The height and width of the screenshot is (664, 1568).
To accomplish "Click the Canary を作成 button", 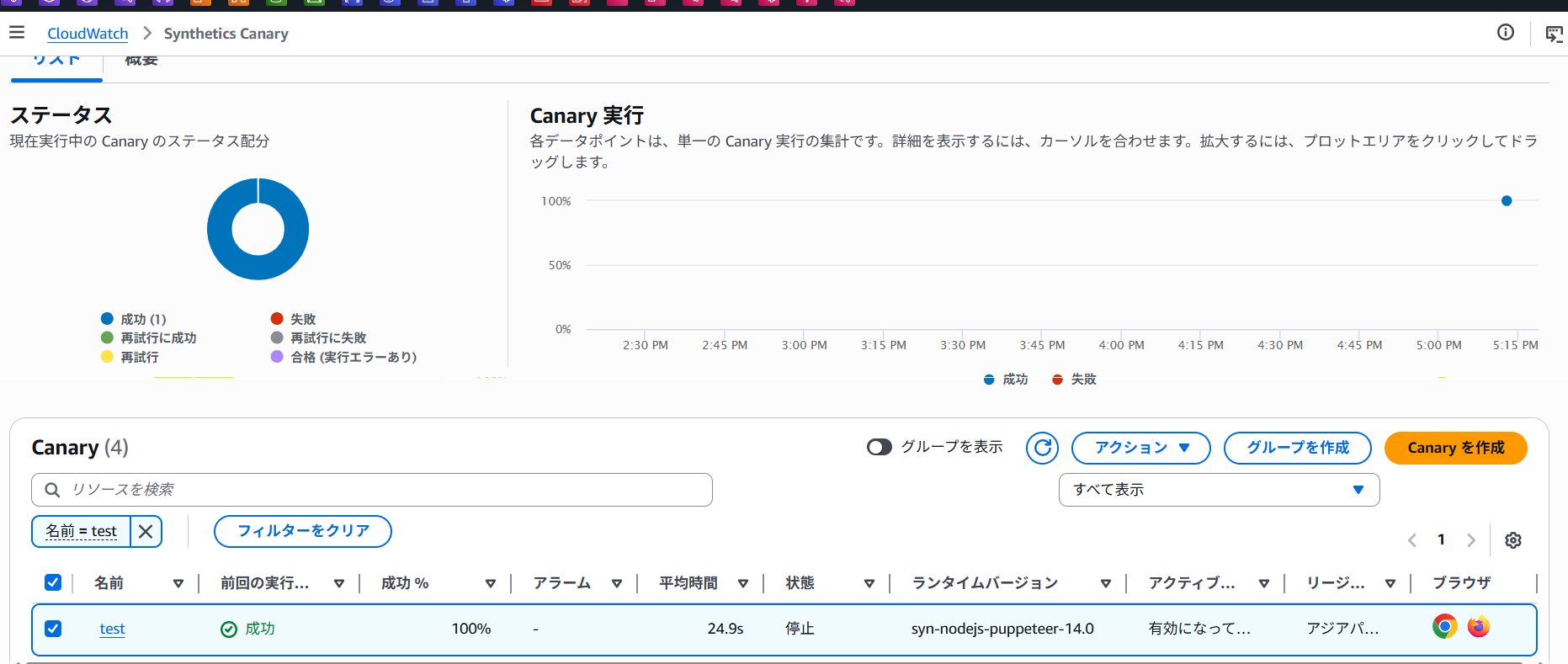I will click(1455, 448).
